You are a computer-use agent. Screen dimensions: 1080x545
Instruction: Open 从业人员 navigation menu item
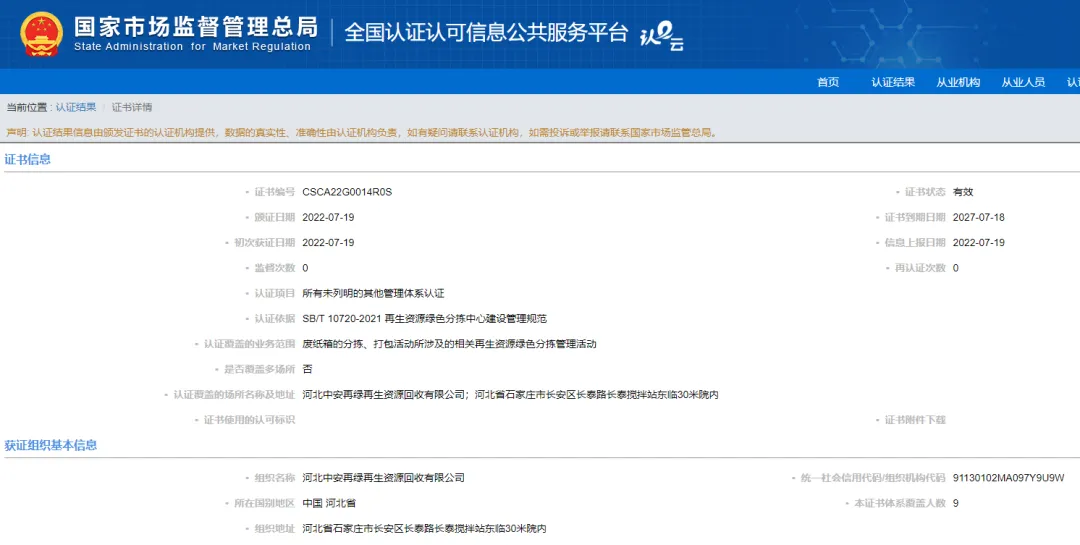1023,82
